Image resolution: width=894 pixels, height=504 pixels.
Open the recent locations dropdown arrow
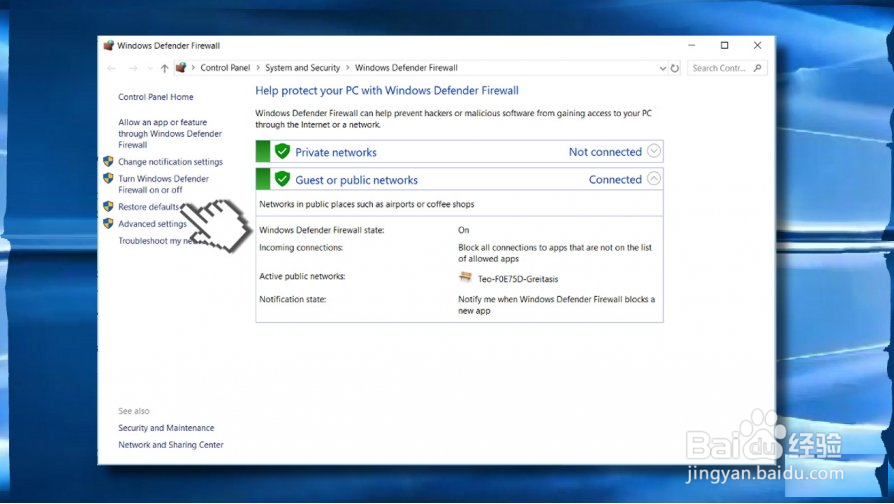click(x=149, y=68)
